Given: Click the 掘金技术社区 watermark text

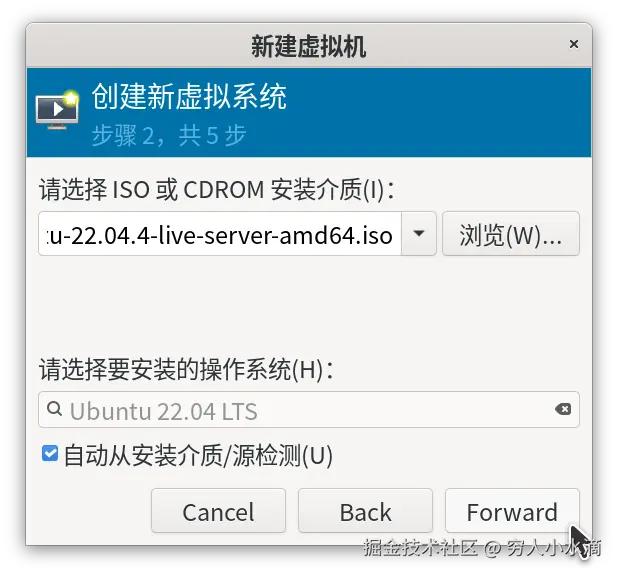Looking at the screenshot, I should click(421, 548).
